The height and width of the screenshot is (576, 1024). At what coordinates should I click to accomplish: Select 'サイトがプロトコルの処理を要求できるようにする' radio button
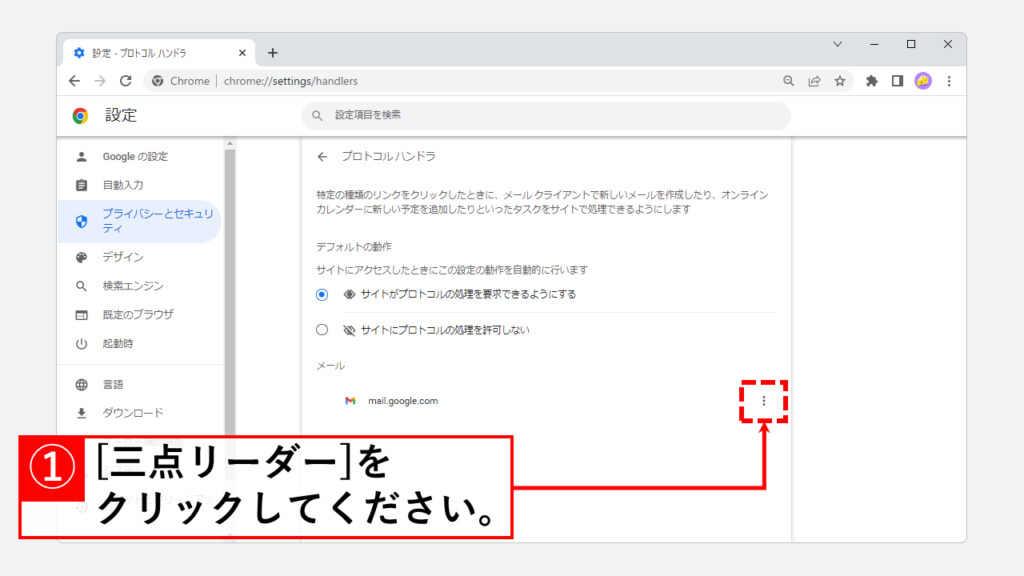(321, 295)
